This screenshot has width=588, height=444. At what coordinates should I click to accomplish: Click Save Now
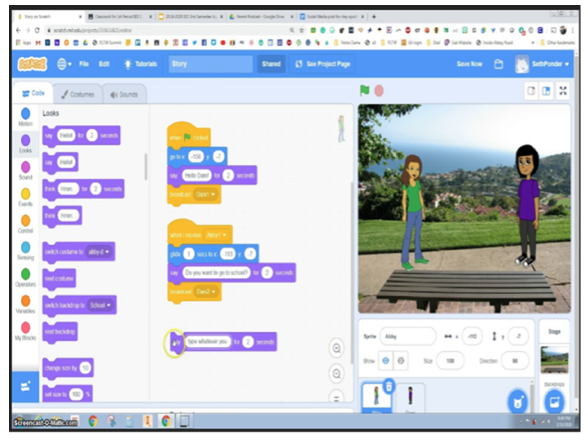point(469,64)
